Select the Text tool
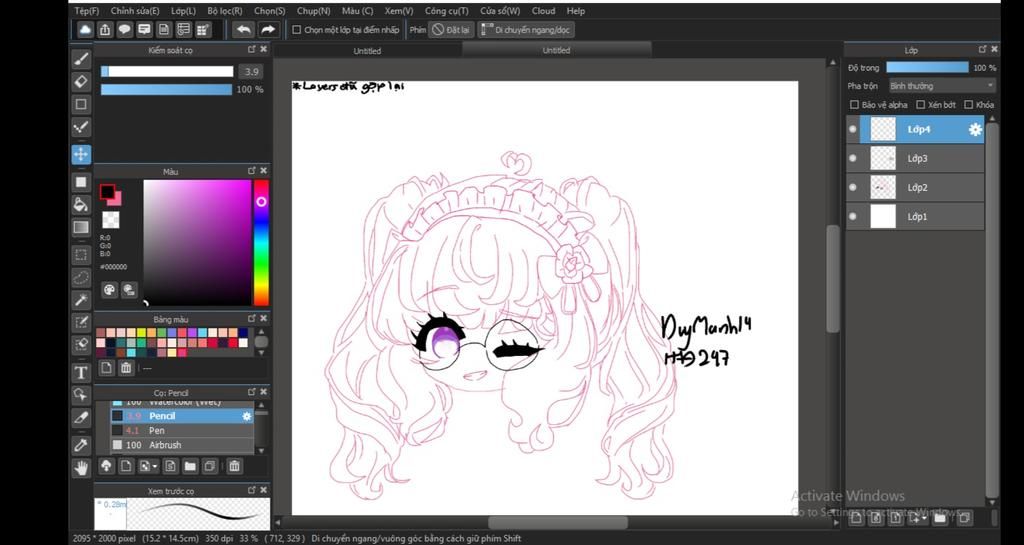This screenshot has width=1024, height=545. [x=81, y=373]
